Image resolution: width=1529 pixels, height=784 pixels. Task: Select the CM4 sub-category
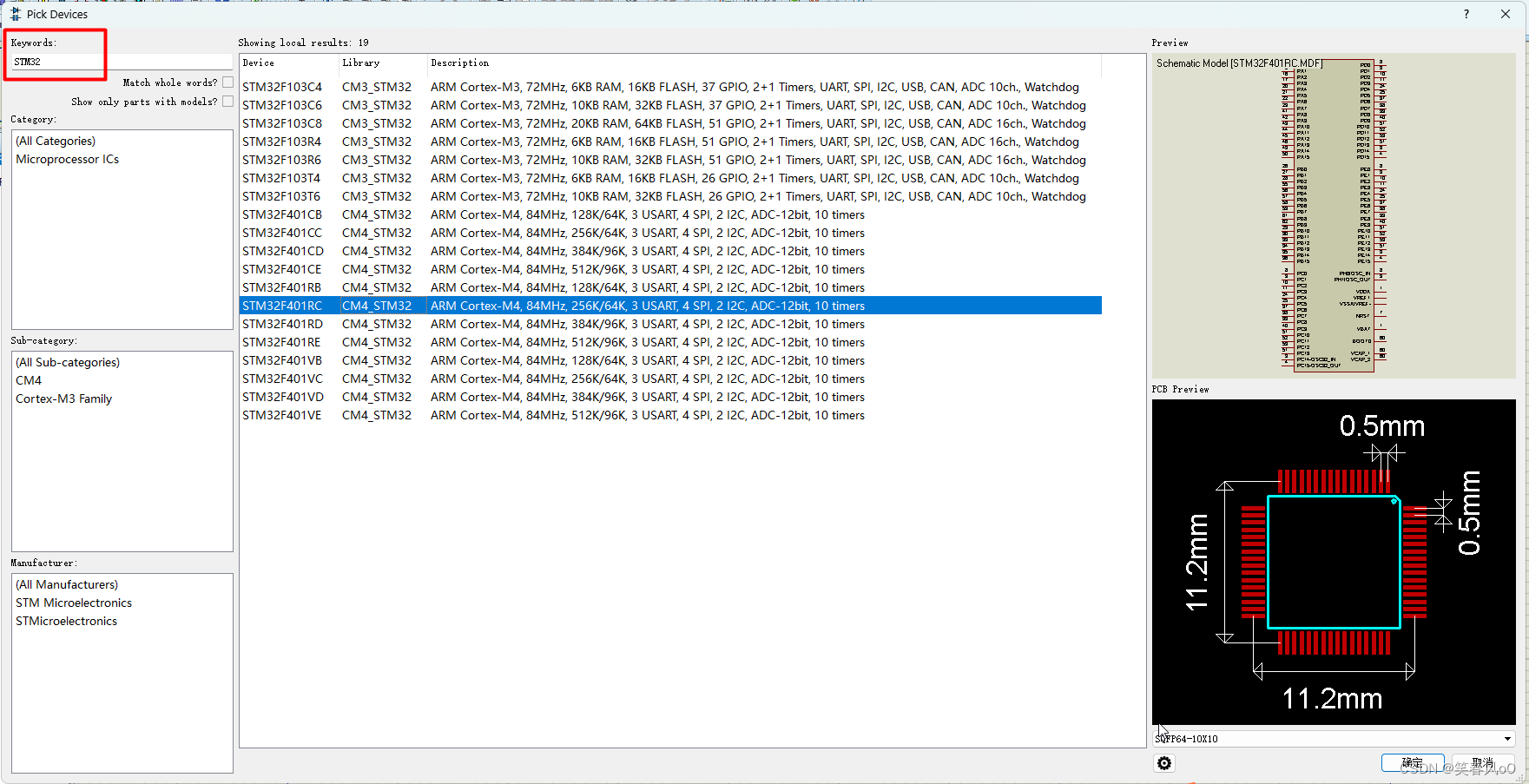(x=29, y=380)
